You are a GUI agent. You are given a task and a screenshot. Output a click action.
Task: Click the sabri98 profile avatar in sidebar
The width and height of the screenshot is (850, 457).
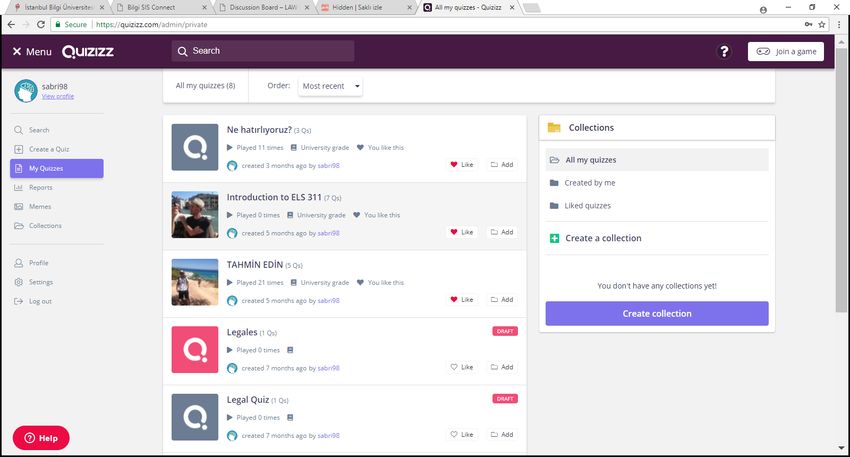coord(25,91)
